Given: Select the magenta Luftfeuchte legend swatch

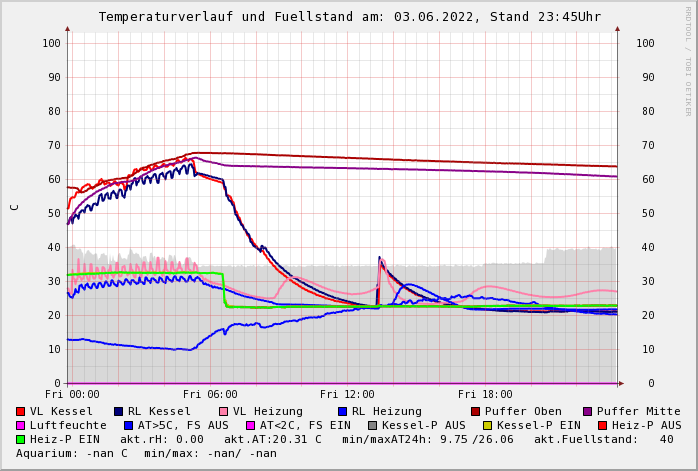Looking at the screenshot, I should coord(20,425).
